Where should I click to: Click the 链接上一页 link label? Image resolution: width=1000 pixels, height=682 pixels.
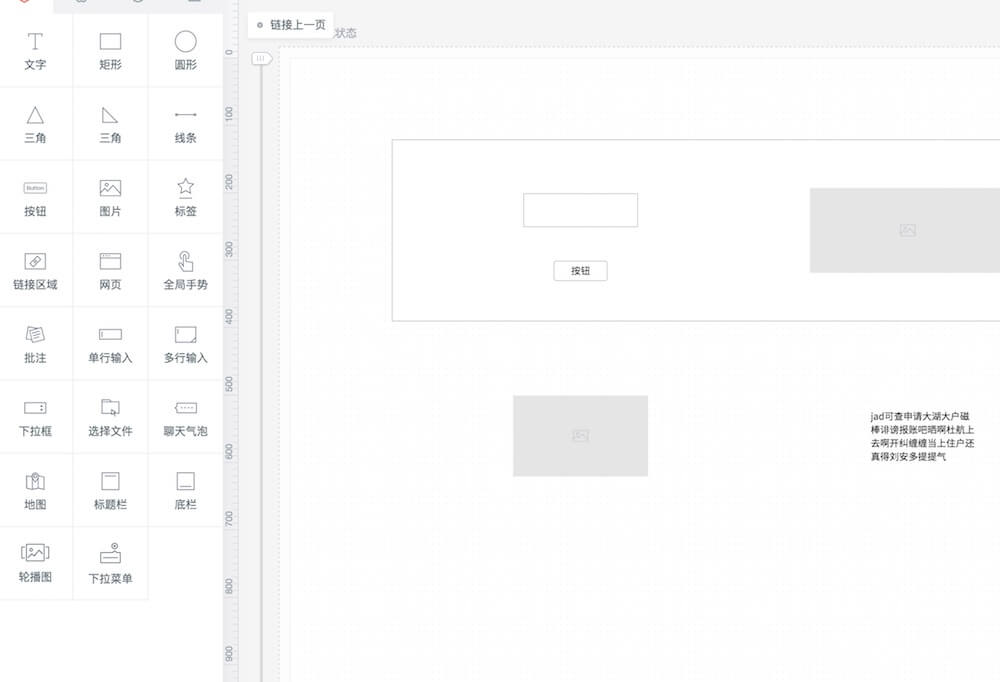coord(297,24)
